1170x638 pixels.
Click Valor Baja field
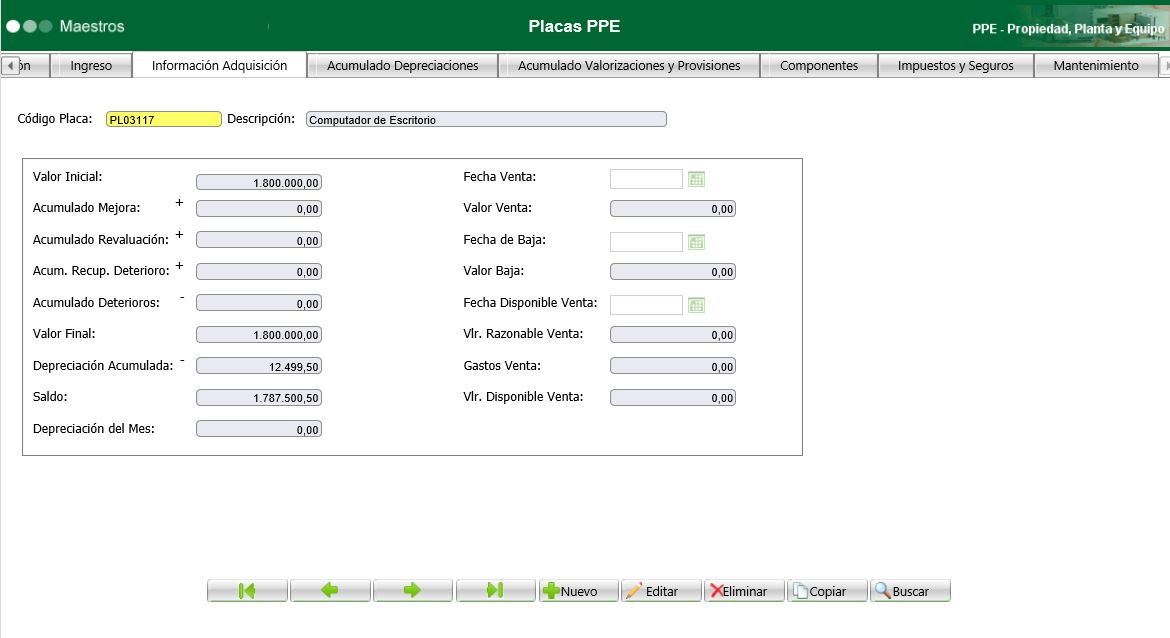(673, 272)
